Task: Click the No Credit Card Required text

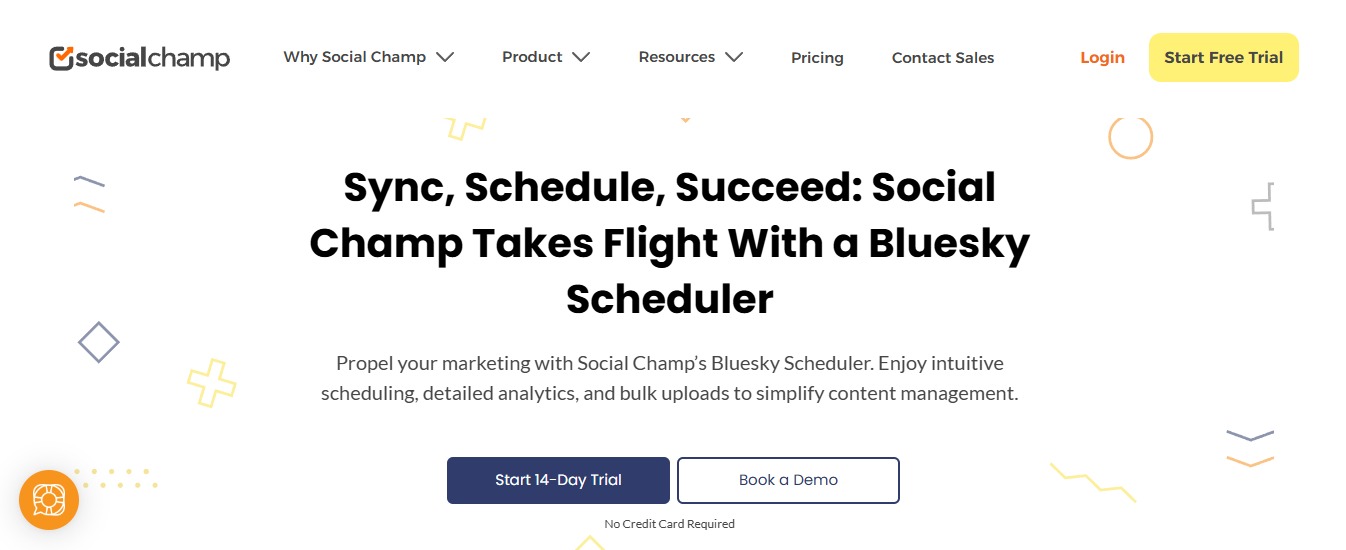Action: pyautogui.click(x=669, y=524)
